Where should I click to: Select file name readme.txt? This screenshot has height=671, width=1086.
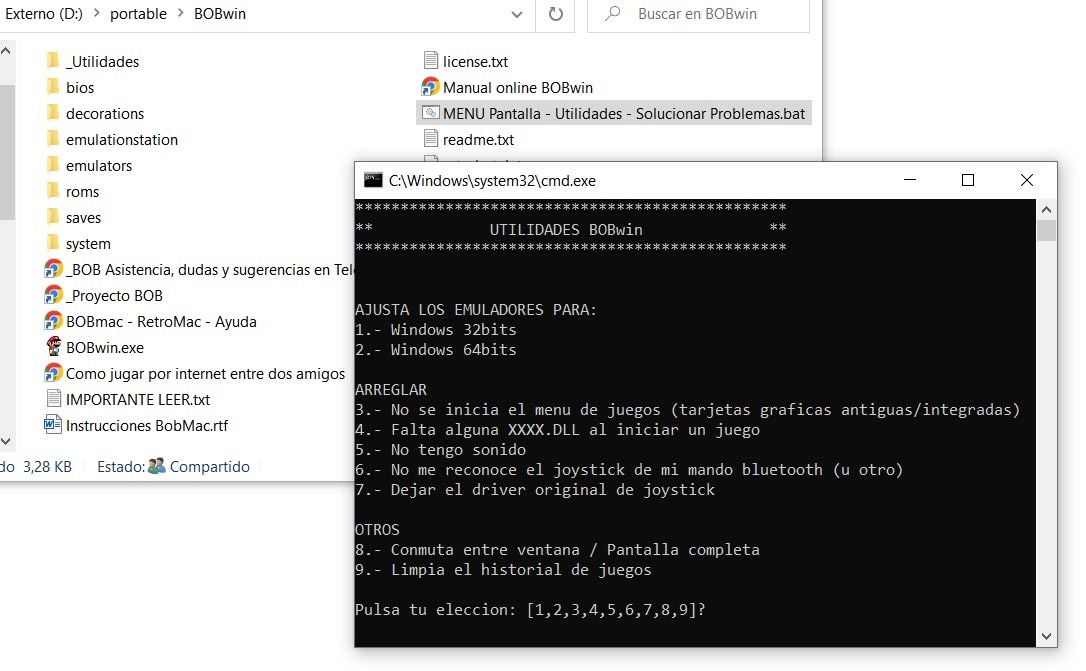(478, 140)
